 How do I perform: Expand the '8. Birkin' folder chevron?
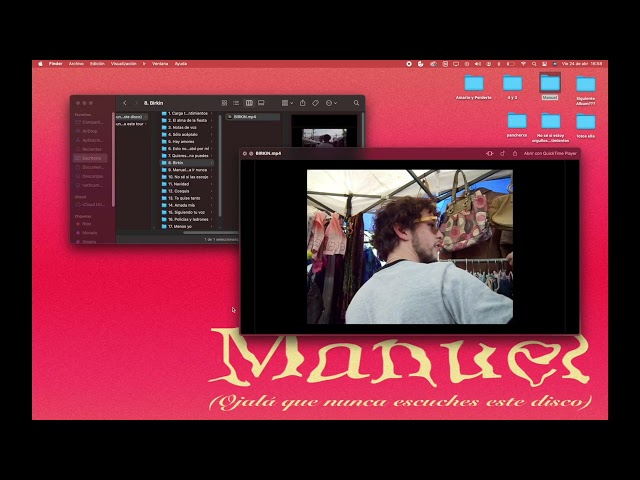click(x=211, y=163)
